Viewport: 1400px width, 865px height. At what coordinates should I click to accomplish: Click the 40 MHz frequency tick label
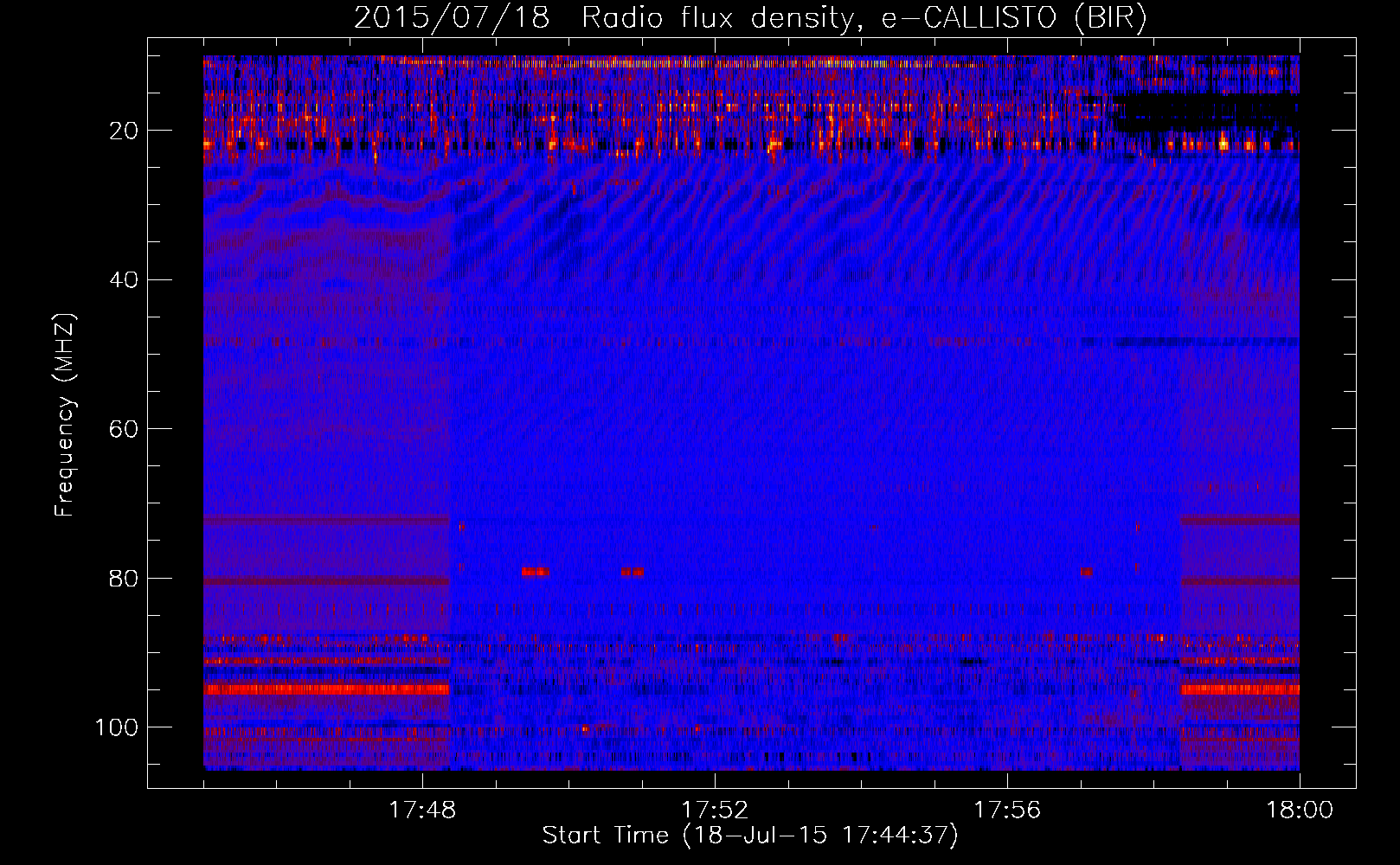click(x=125, y=280)
